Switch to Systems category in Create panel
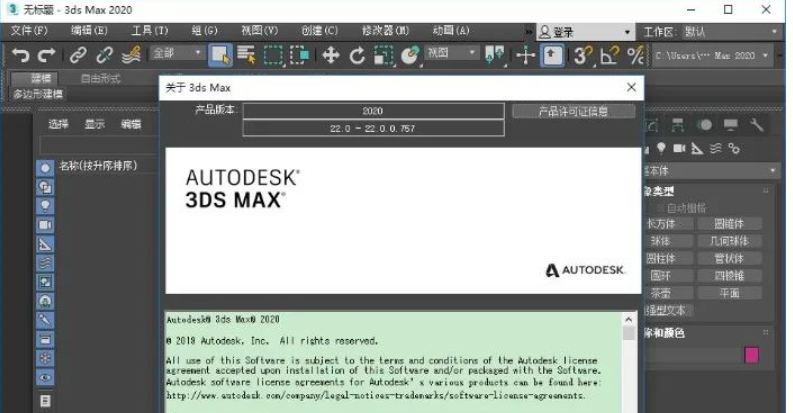Viewport: 793px width, 413px height. (x=734, y=148)
